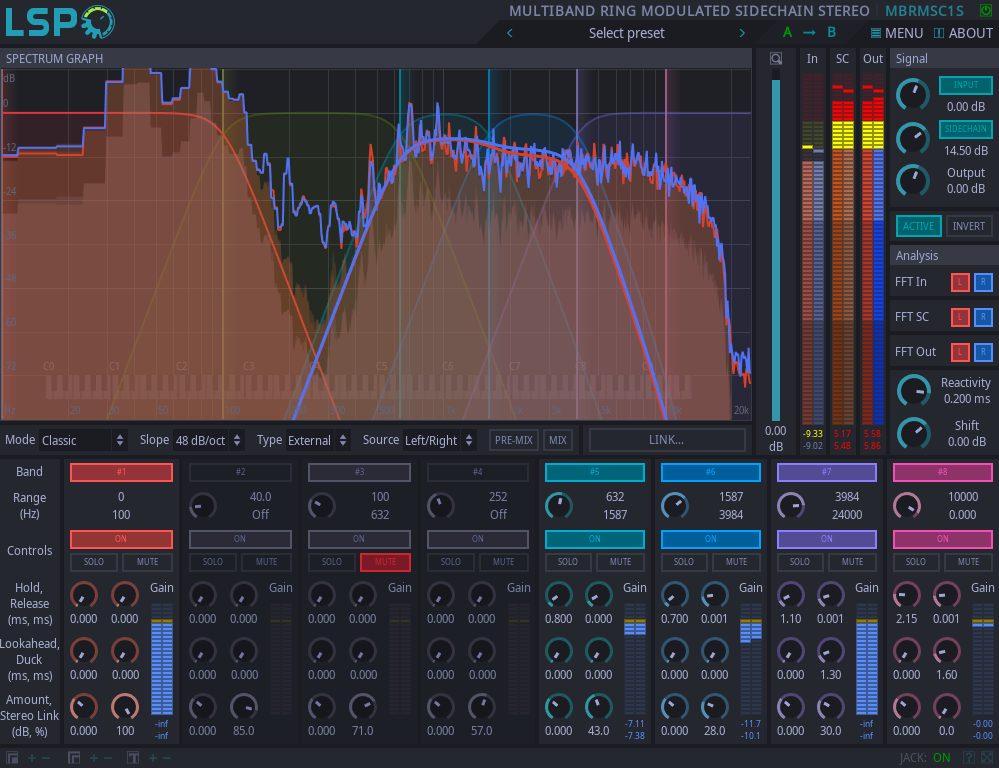Screen dimensions: 999x768
Task: Go to the previous preset arrow
Action: [x=510, y=33]
